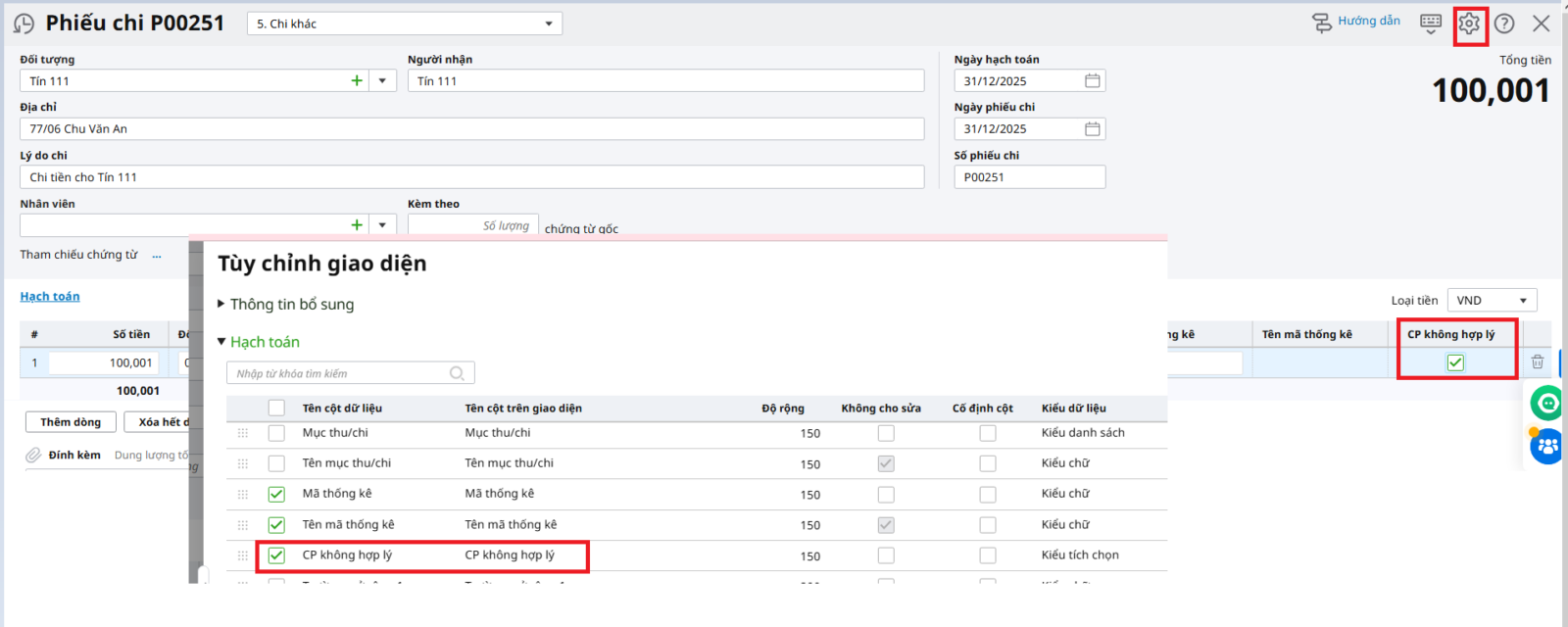The height and width of the screenshot is (627, 1568).
Task: Click the green plus in Đối tượng field
Action: 357,81
